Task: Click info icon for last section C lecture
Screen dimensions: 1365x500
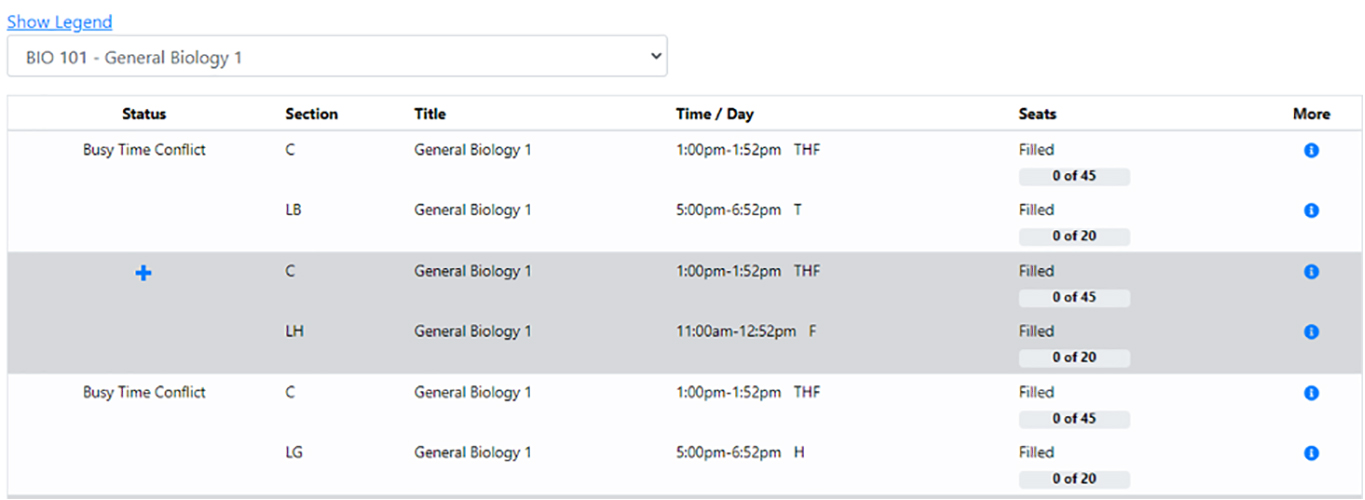Action: [1311, 393]
